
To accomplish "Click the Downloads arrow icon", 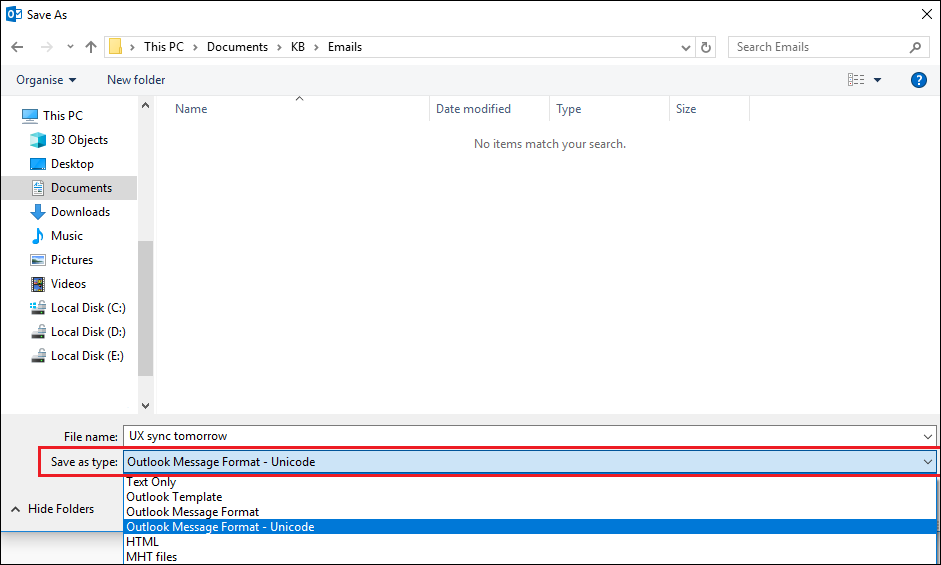I will point(38,212).
